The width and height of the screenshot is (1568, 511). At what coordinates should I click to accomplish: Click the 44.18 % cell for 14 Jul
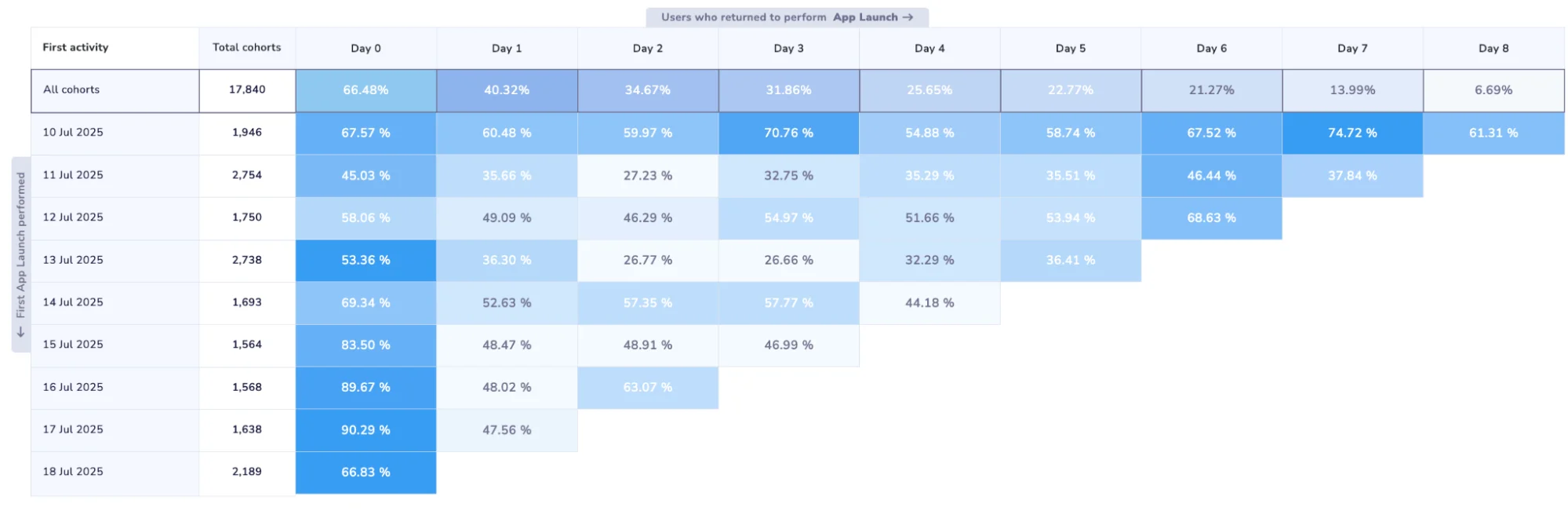pos(930,303)
